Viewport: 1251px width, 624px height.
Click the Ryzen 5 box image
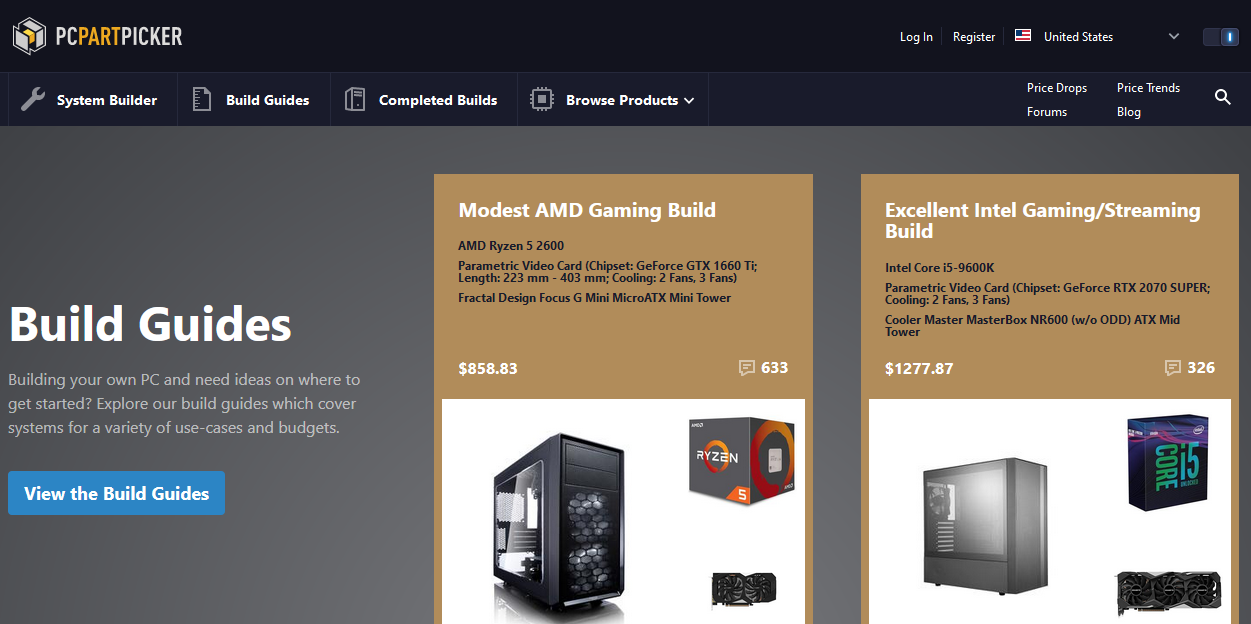(742, 461)
